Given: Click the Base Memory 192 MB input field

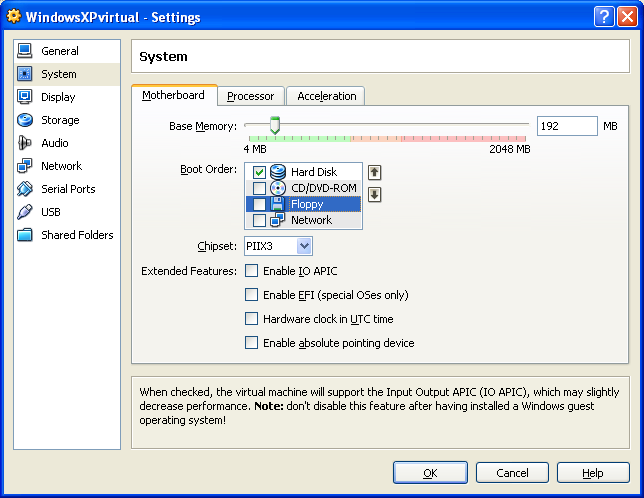Looking at the screenshot, I should 567,126.
